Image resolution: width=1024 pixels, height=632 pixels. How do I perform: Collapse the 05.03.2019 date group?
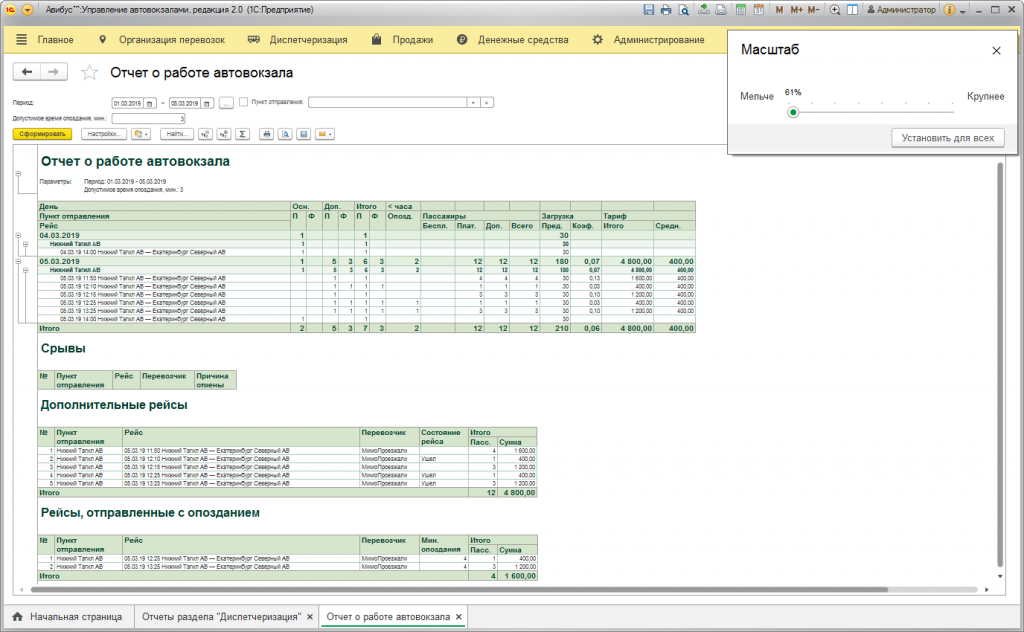(x=19, y=261)
